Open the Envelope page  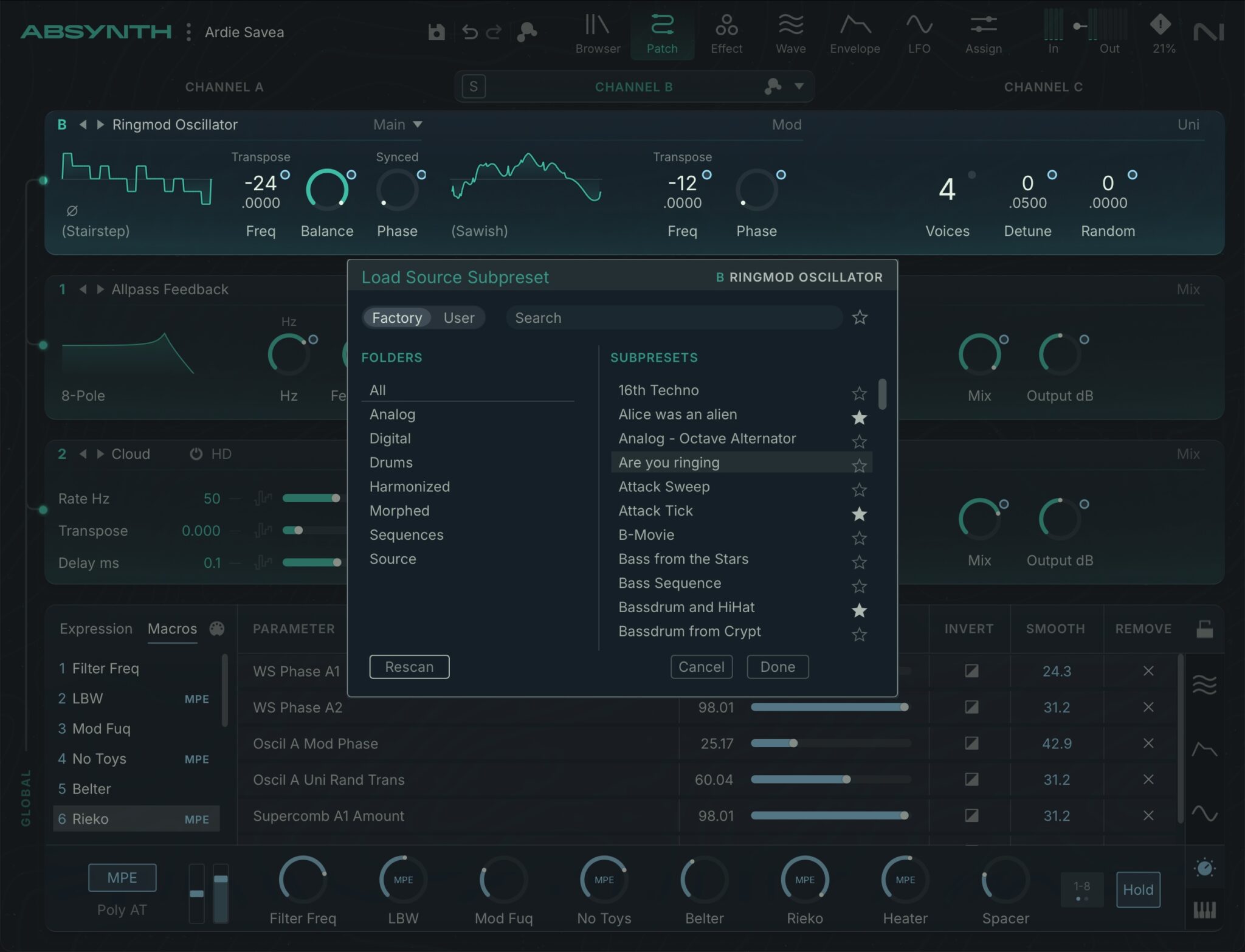855,34
